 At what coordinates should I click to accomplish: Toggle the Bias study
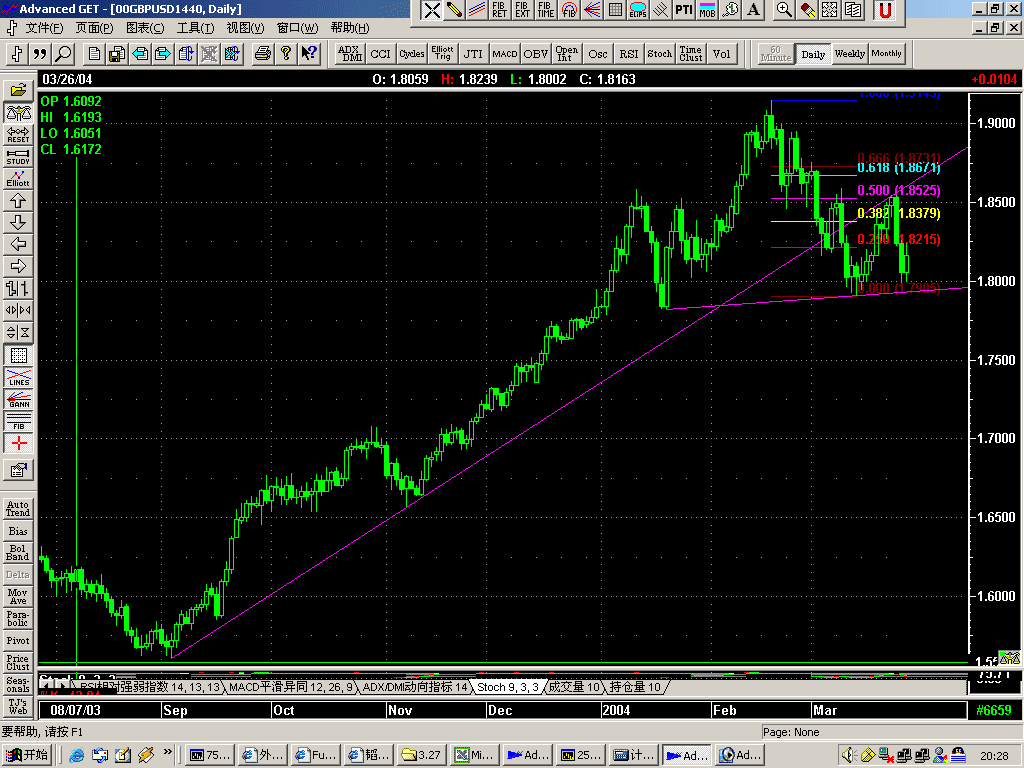[18, 531]
